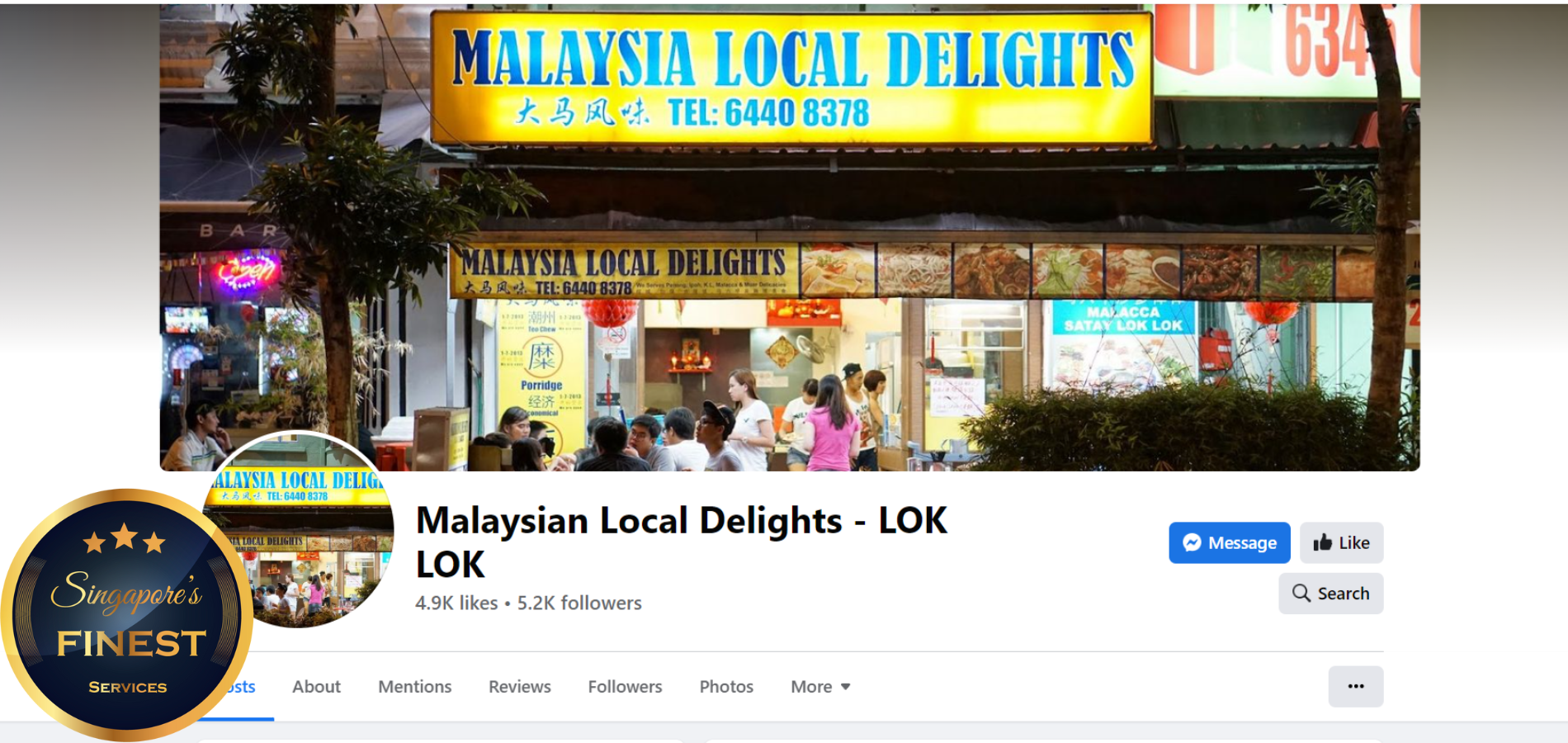Go to the Reviews tab

(519, 687)
